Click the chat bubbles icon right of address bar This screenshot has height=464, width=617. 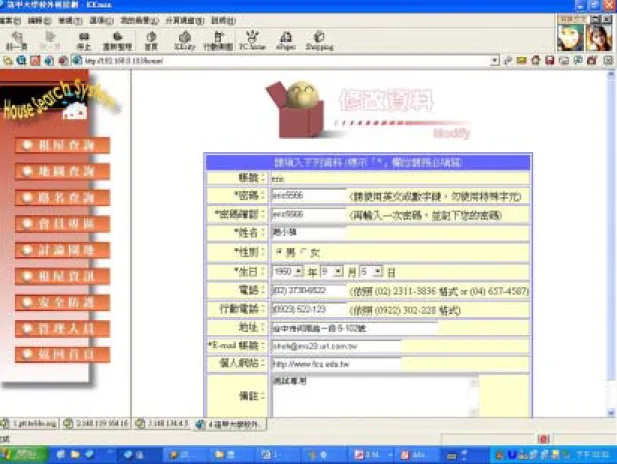pyautogui.click(x=578, y=61)
